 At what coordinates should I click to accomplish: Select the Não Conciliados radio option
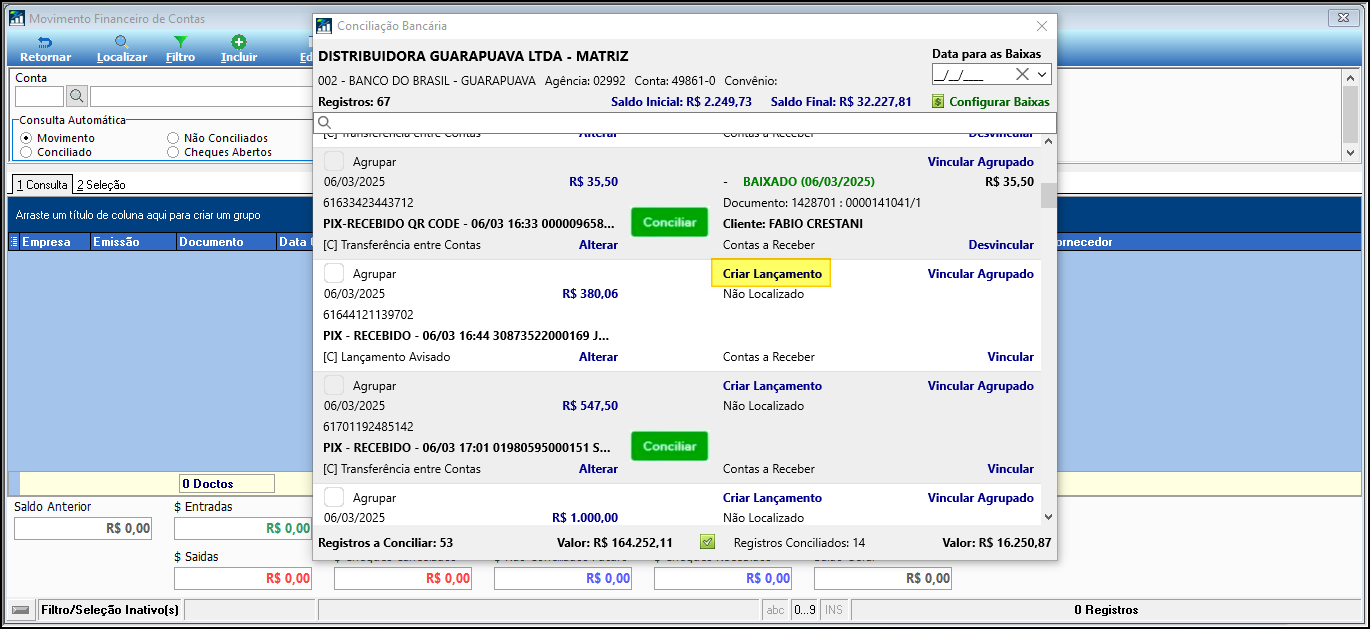pos(174,138)
